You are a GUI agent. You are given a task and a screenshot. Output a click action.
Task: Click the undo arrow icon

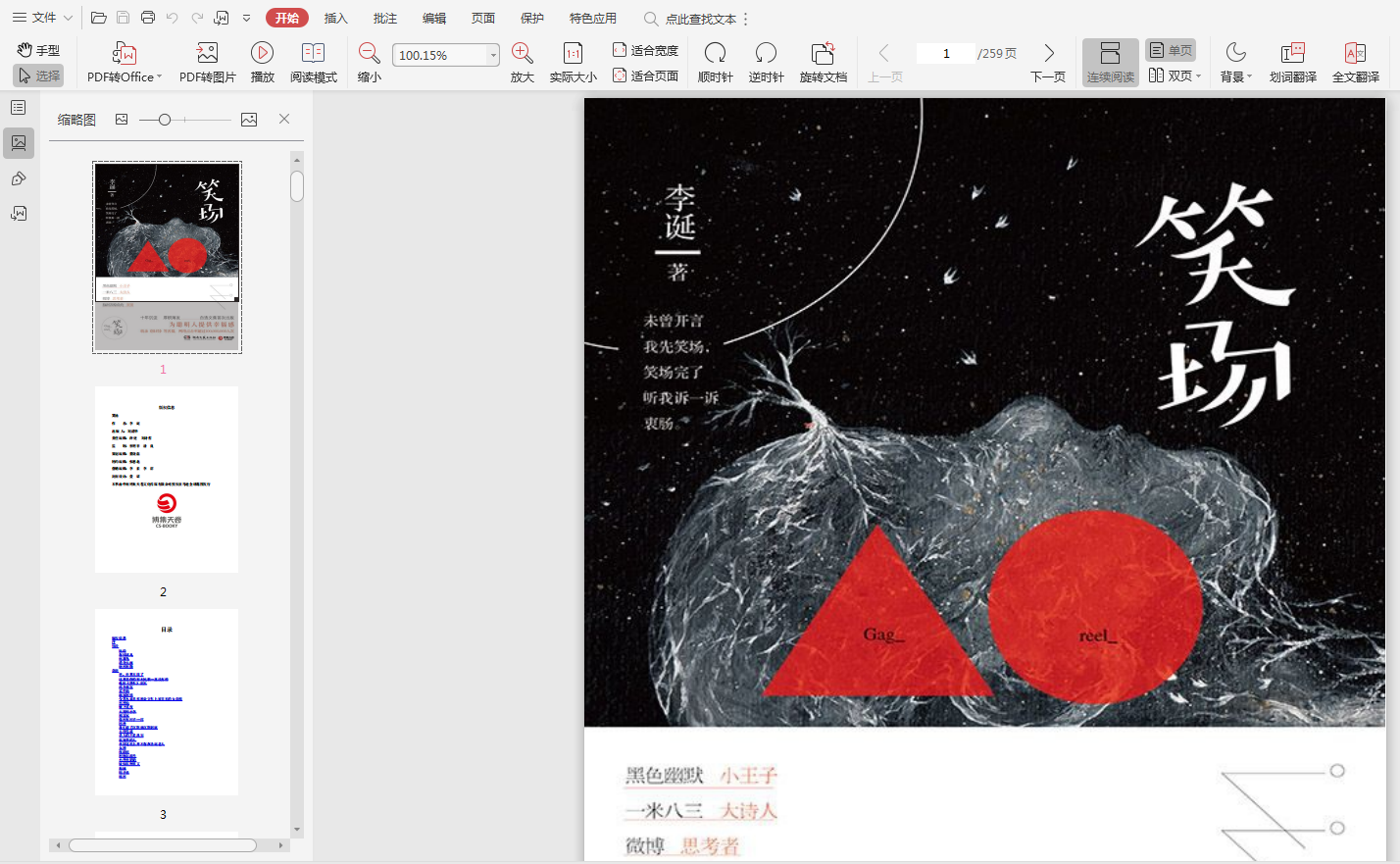click(173, 18)
